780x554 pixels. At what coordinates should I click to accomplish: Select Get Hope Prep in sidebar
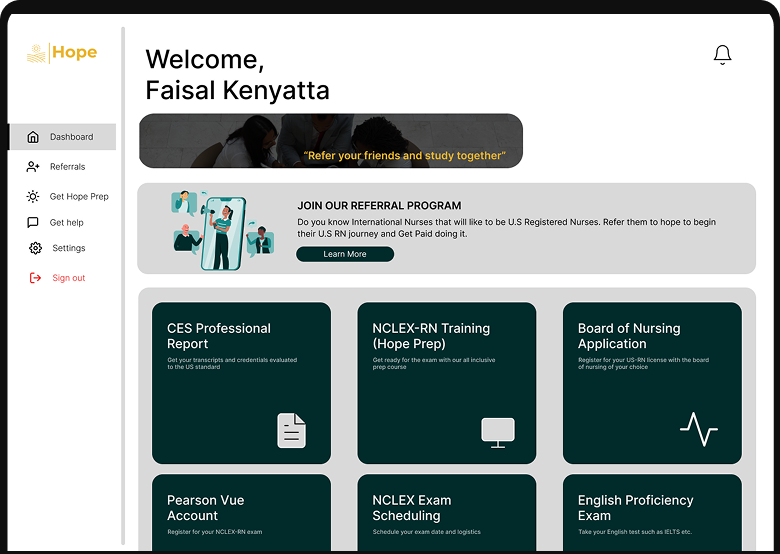pos(79,197)
